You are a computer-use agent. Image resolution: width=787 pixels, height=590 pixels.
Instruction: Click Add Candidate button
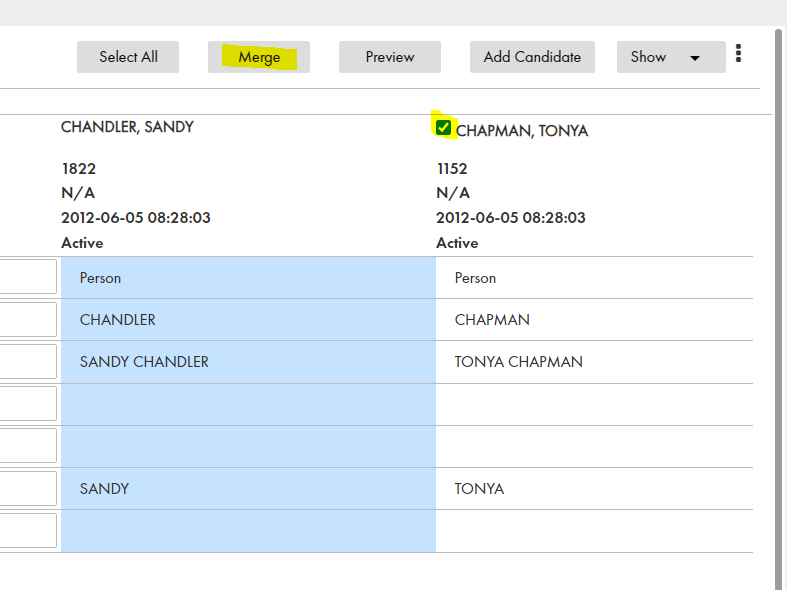click(x=533, y=57)
